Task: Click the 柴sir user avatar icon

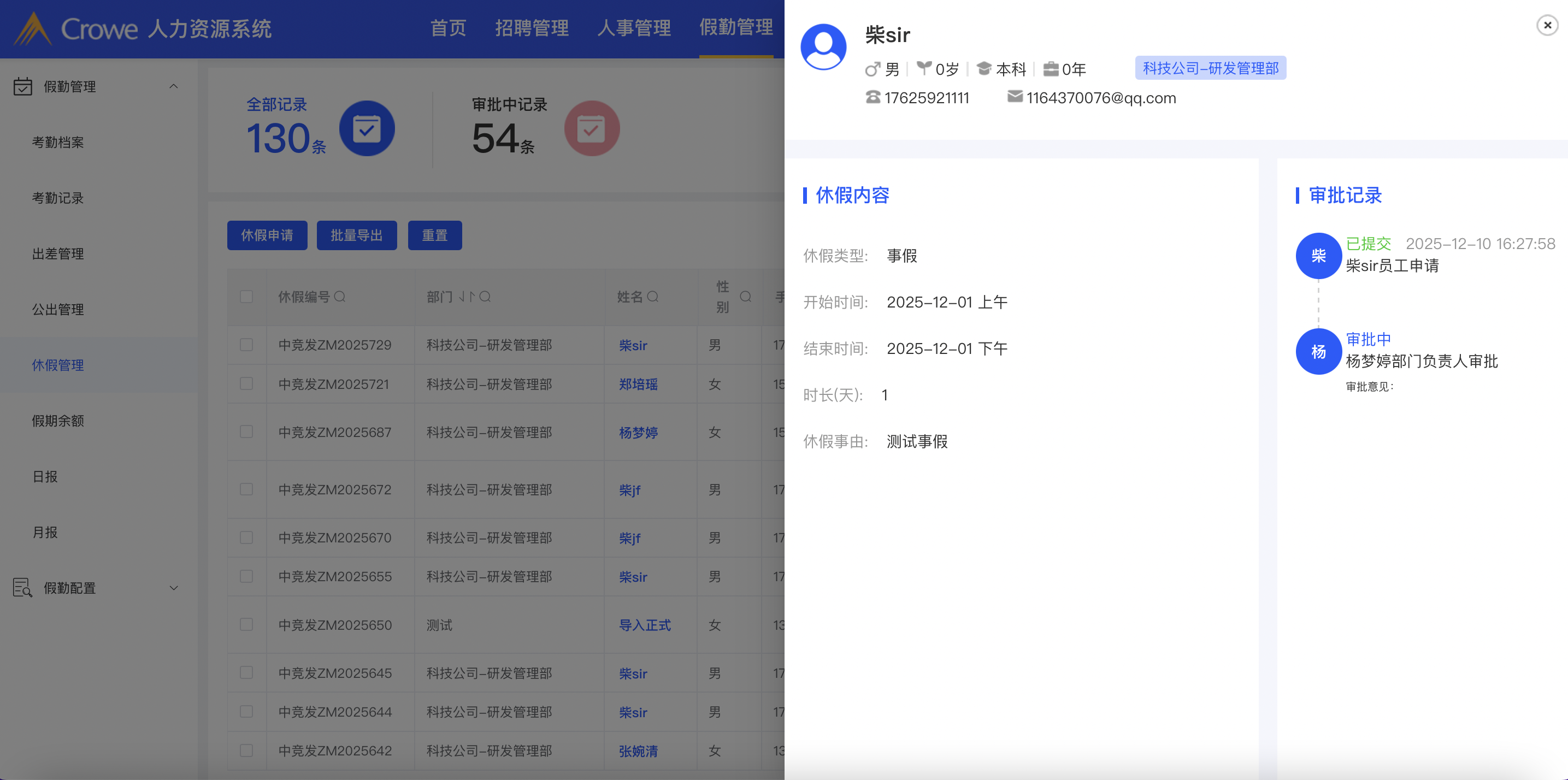Action: [x=823, y=48]
